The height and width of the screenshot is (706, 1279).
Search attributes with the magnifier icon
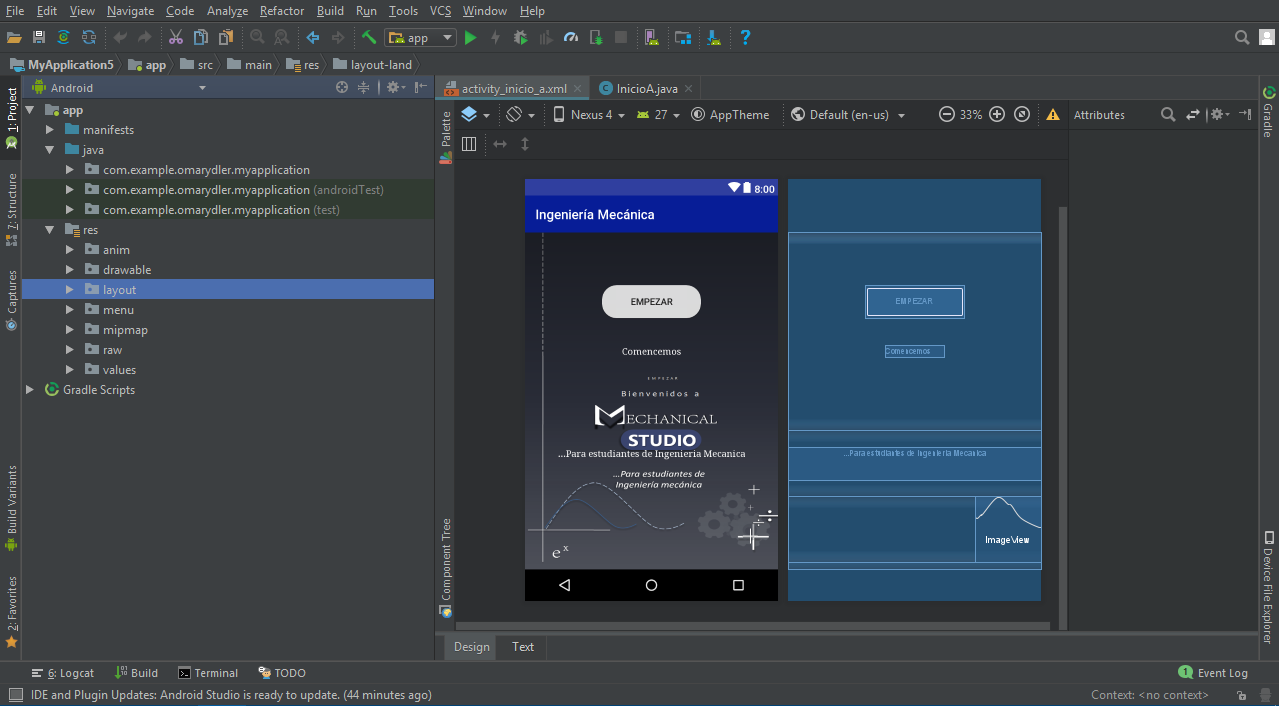(1167, 115)
